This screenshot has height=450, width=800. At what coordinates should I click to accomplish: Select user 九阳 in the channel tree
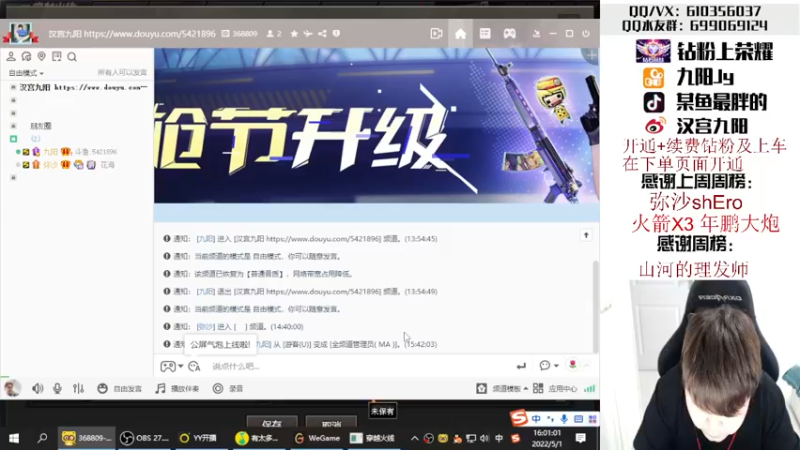[51, 152]
